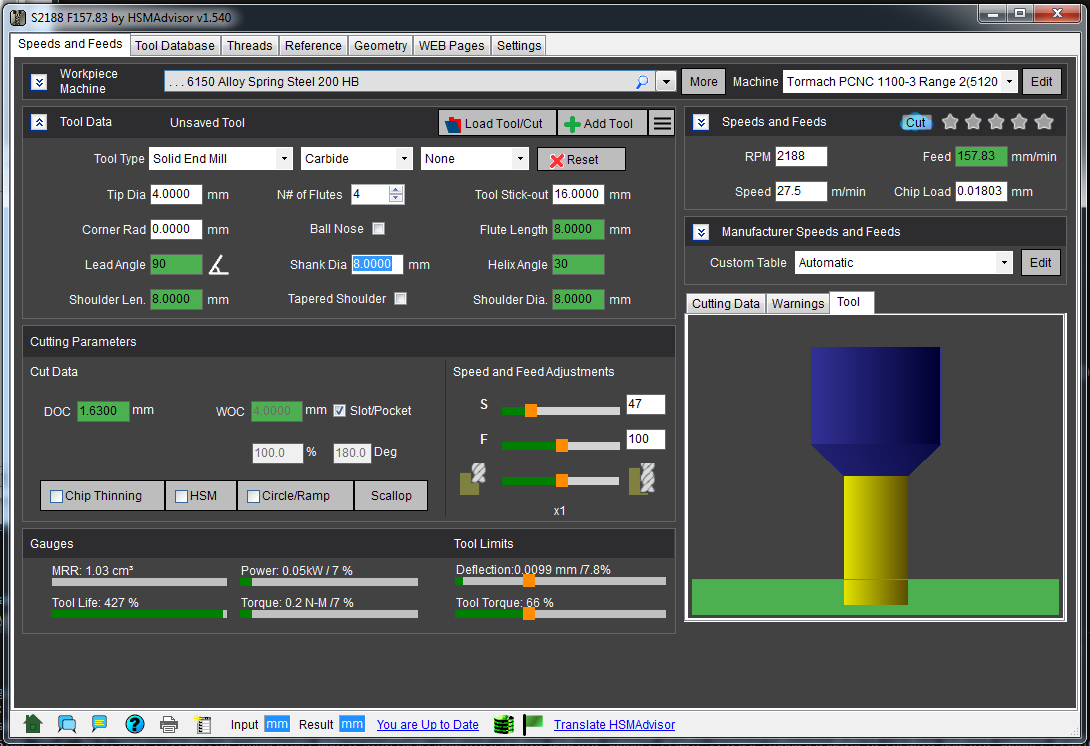Click the green flag icon

pos(533,724)
